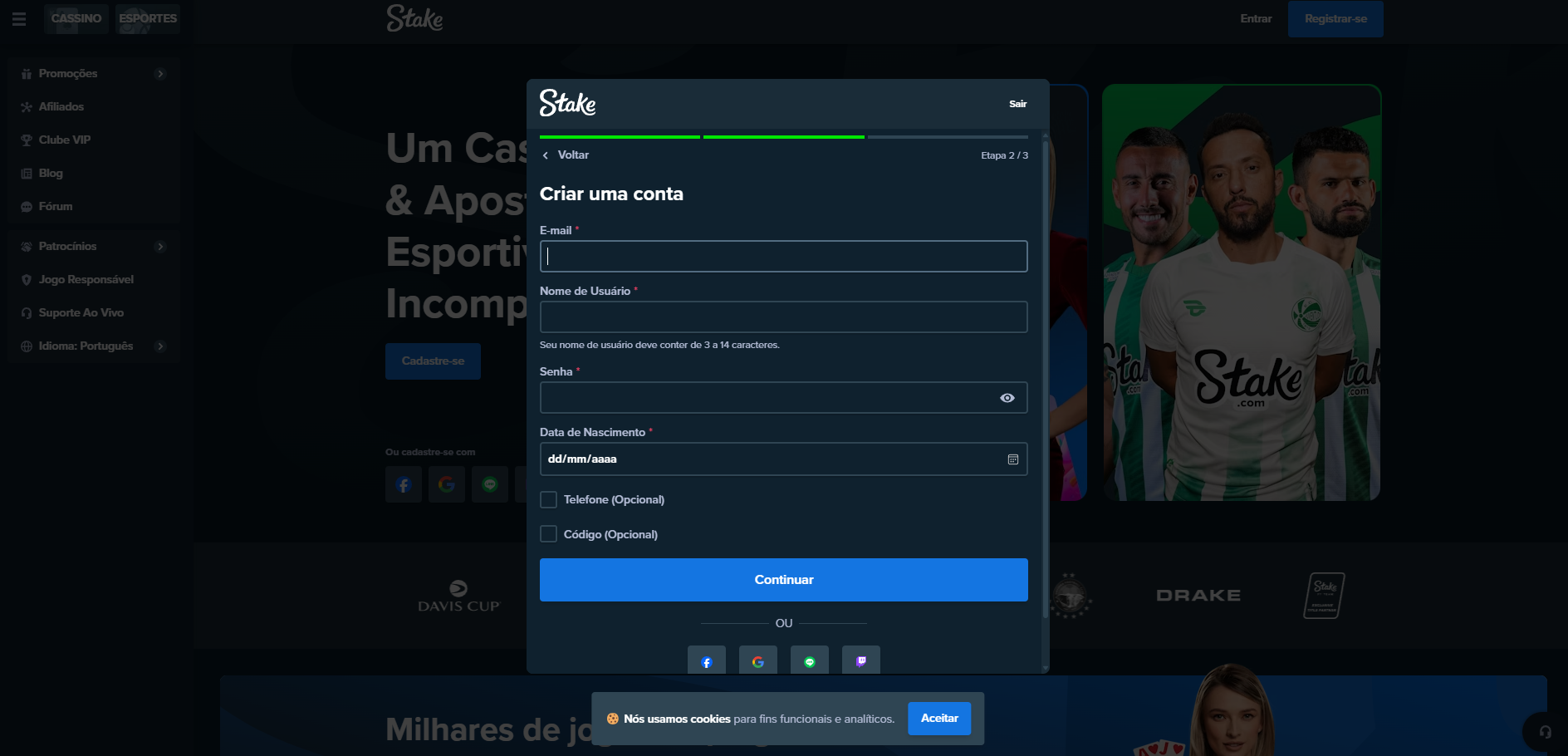Click the Stake logo in the signup modal

[568, 103]
